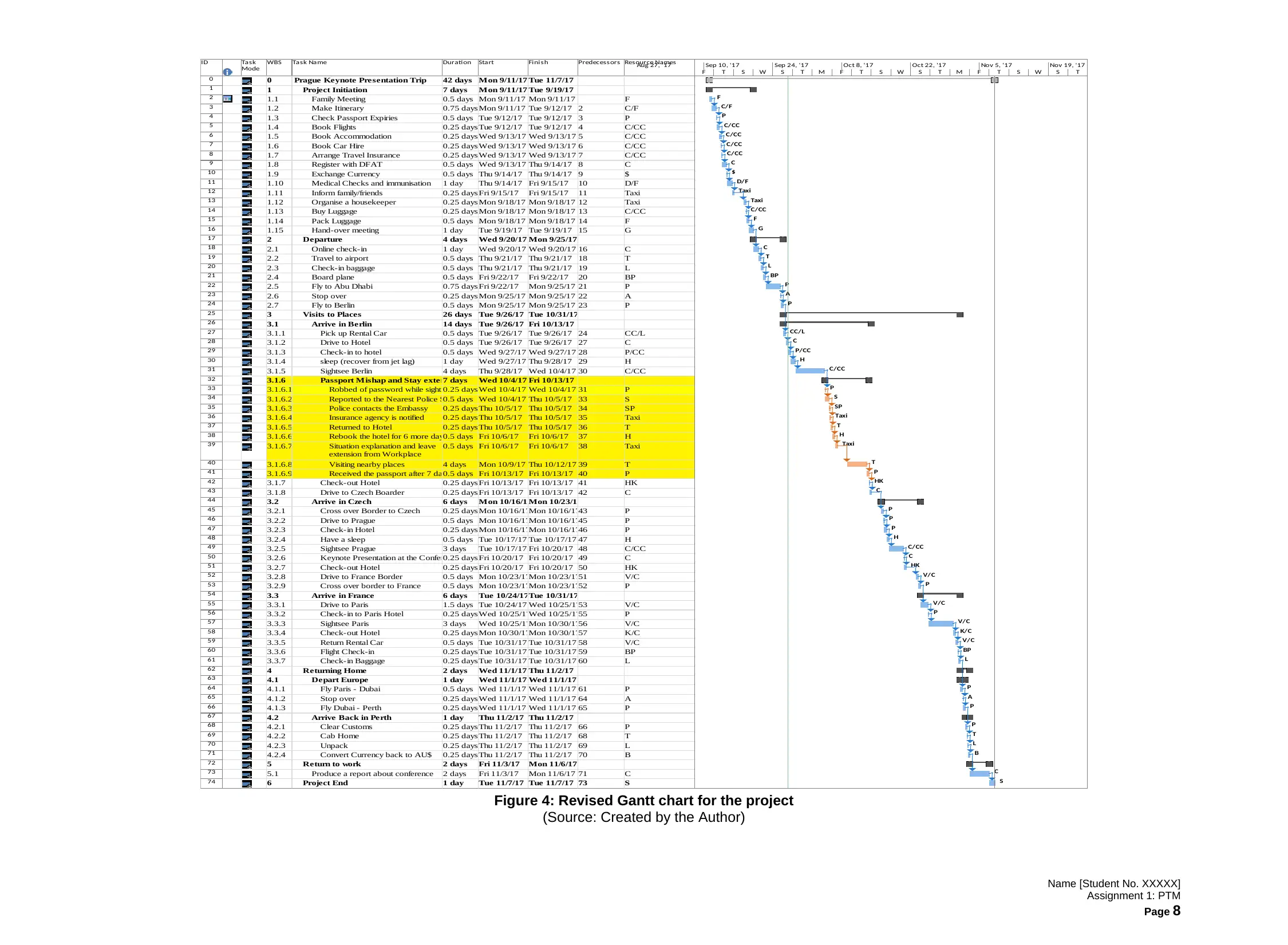Click the task mode icon for Departure summary row
Viewport: 1288px width, 945px height.
[x=247, y=240]
